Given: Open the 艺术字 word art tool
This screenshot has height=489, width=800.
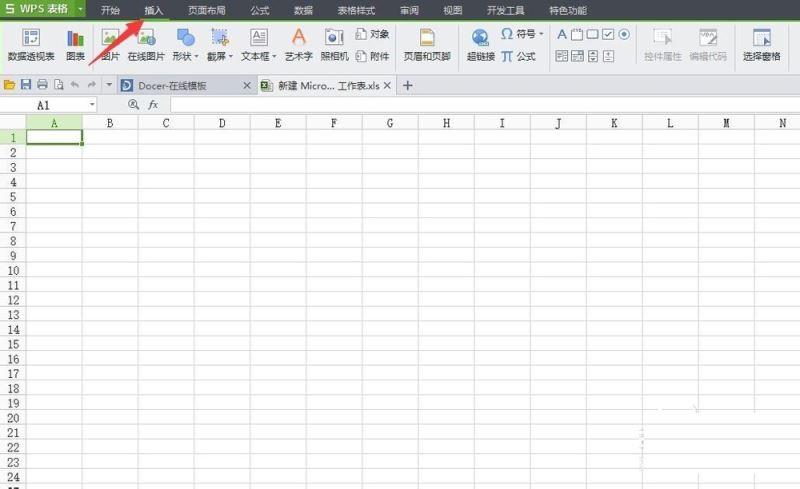Looking at the screenshot, I should [297, 45].
